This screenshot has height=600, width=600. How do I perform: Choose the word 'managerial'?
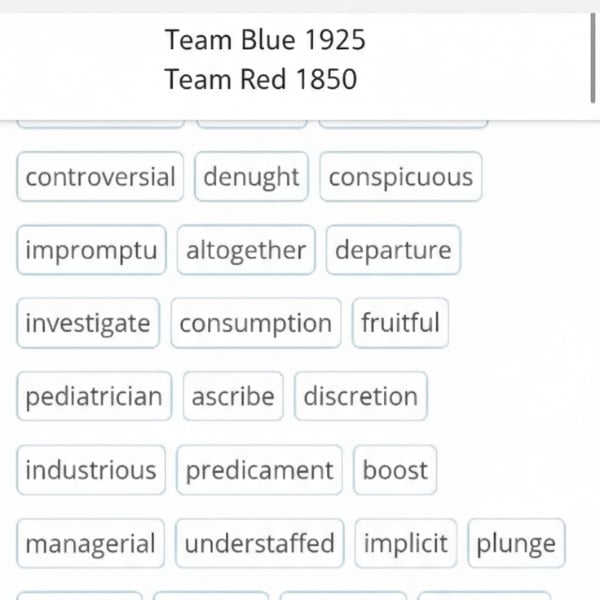(x=90, y=544)
